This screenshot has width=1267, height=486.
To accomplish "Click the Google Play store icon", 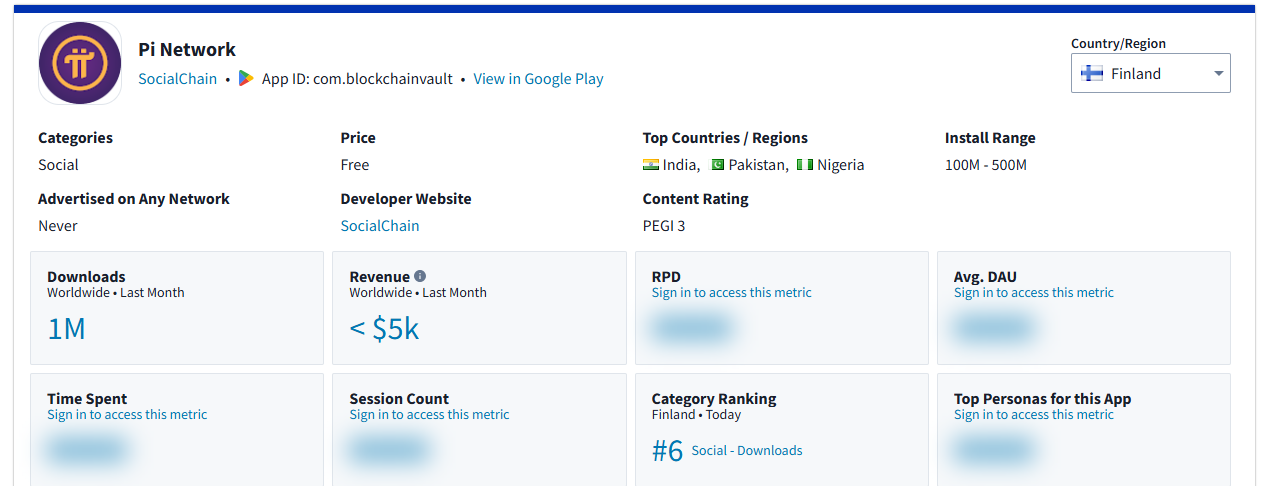I will (246, 78).
